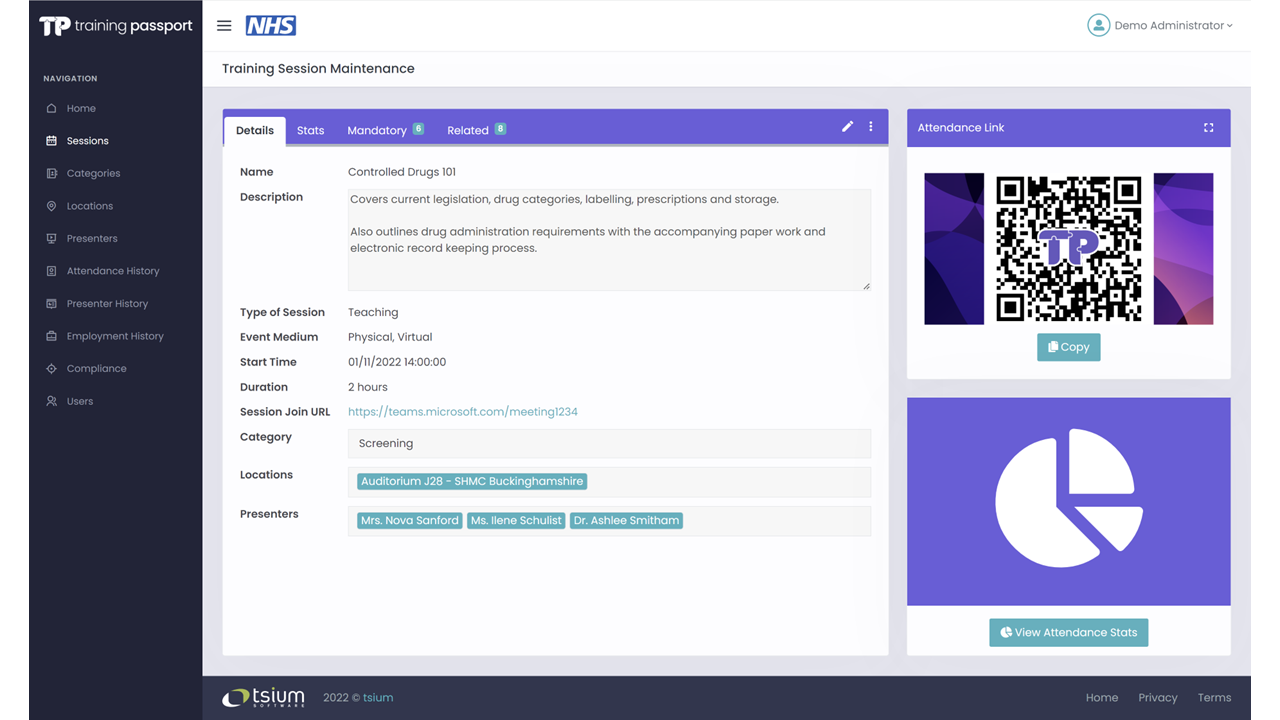Open Home link in footer
The height and width of the screenshot is (720, 1280).
coord(1102,698)
